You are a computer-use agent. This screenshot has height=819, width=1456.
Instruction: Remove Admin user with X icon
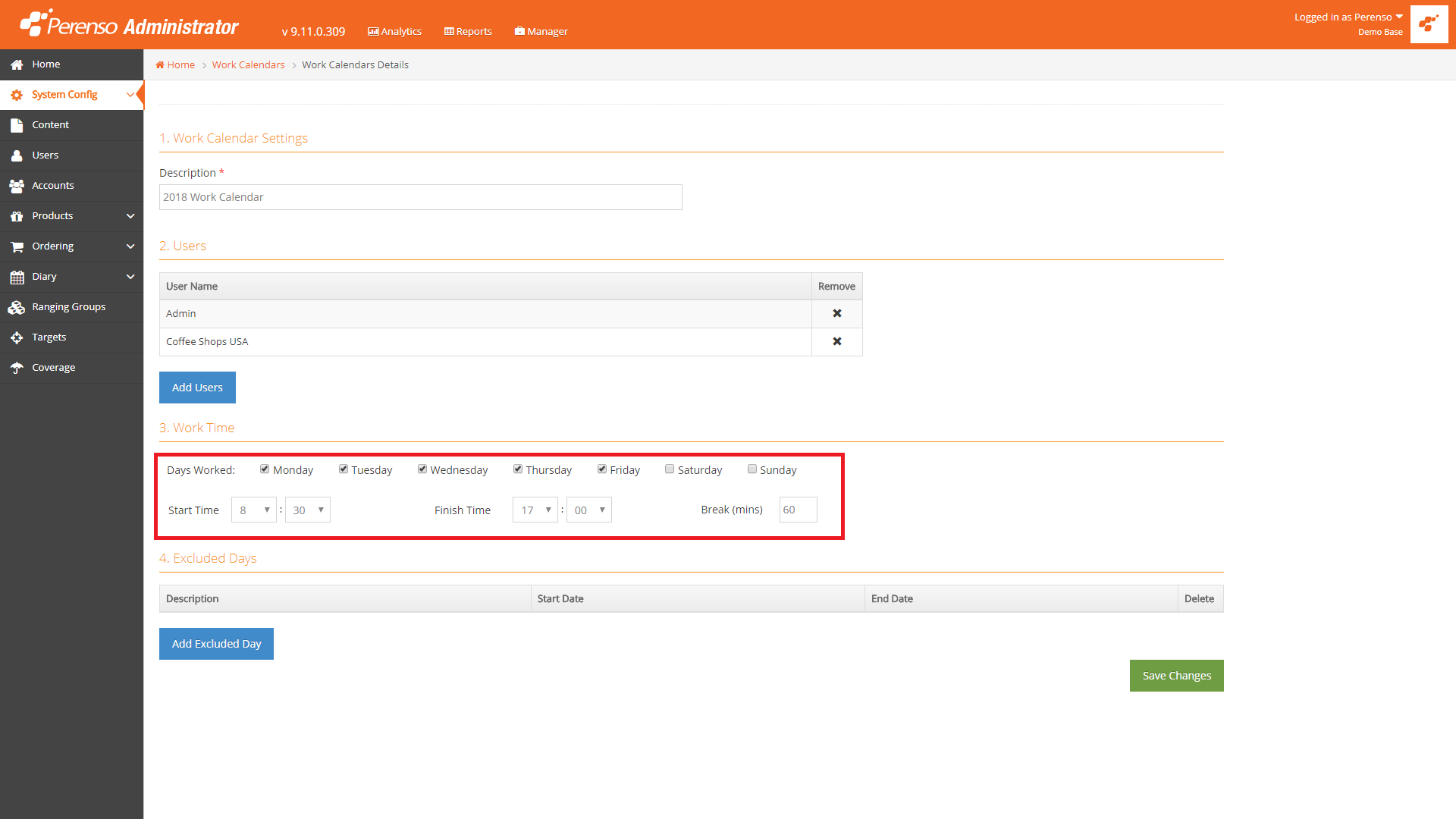[x=837, y=313]
